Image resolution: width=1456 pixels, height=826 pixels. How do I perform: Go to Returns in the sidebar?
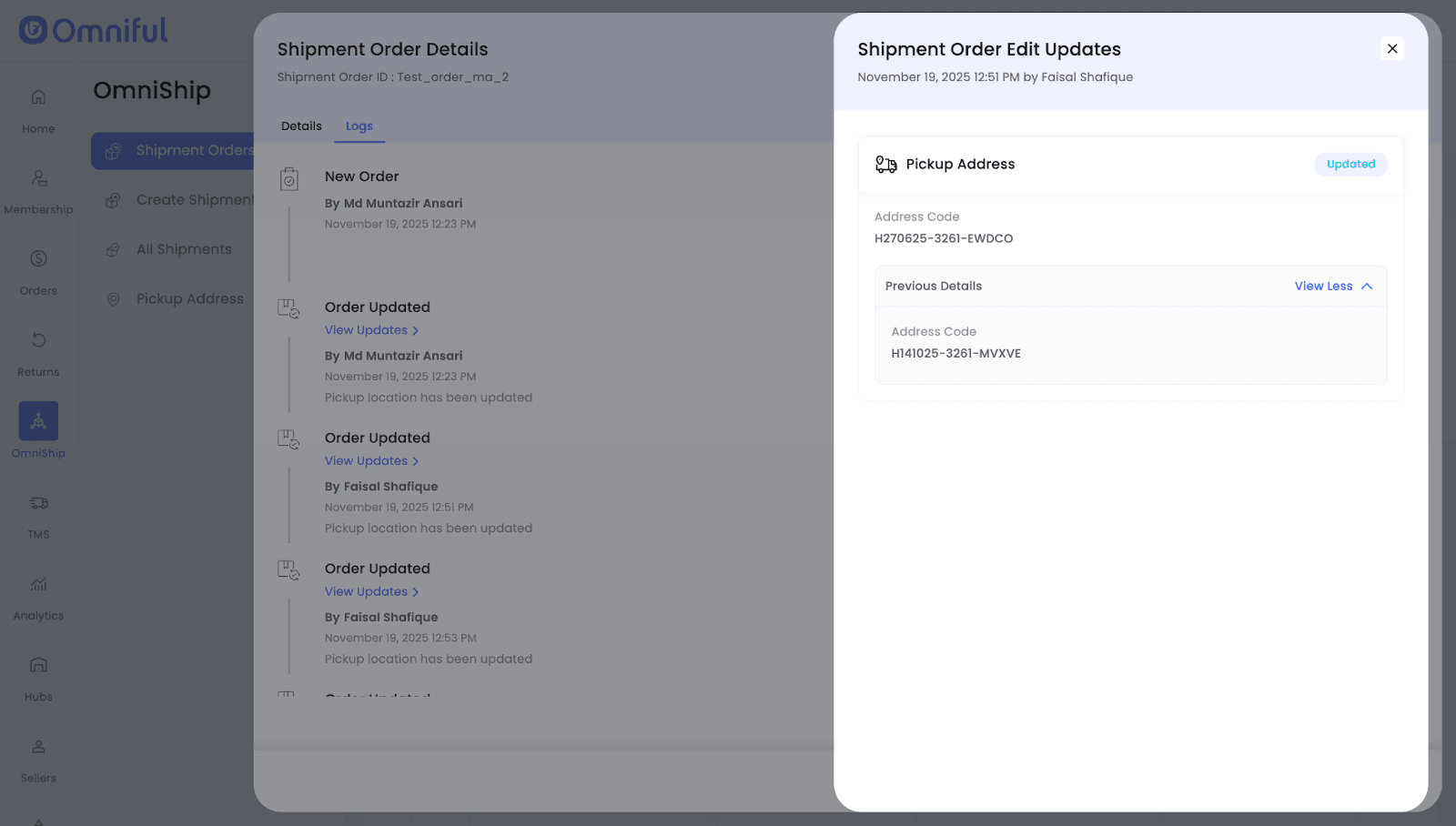point(38,340)
